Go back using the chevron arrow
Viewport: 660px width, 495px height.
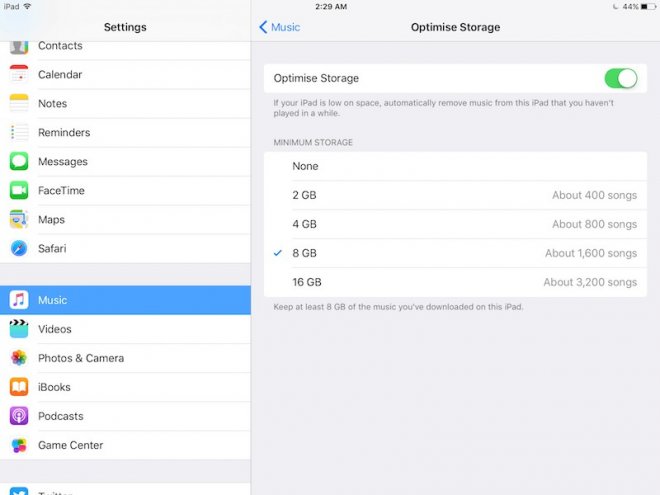(263, 27)
